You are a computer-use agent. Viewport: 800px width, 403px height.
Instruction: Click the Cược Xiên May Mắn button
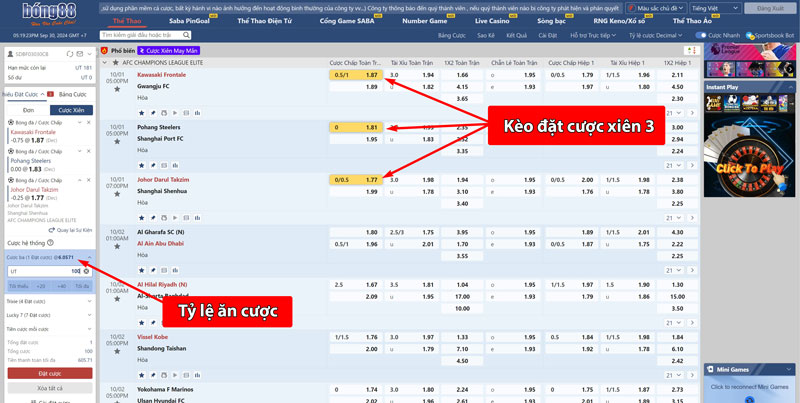pos(168,51)
